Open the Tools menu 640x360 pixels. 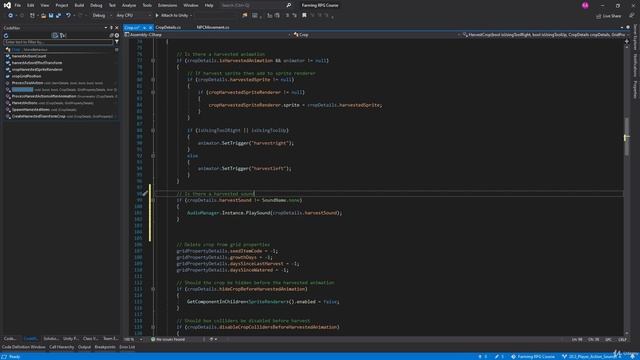(147, 5)
